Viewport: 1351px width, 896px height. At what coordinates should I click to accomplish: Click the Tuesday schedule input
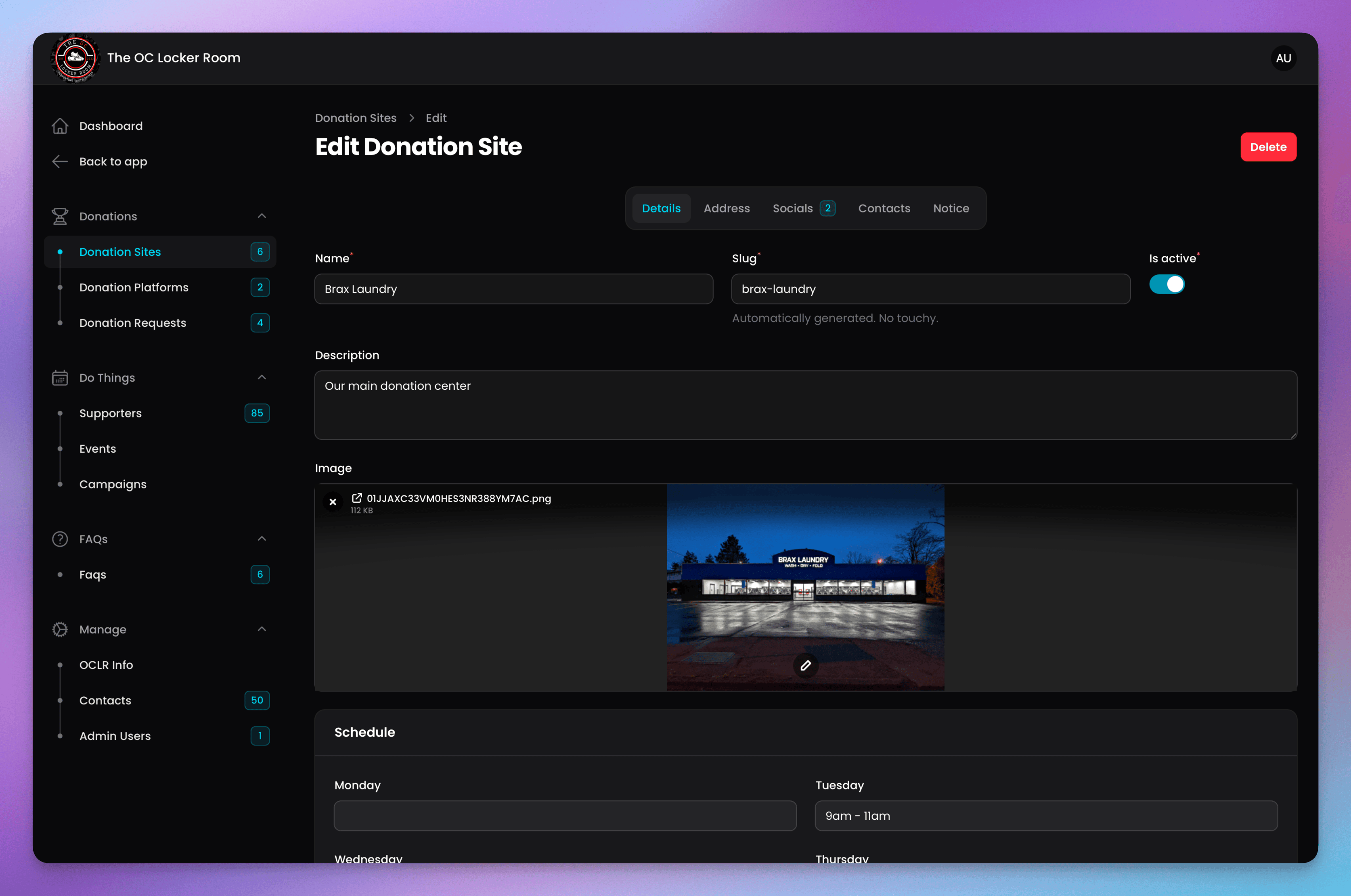click(x=1046, y=815)
